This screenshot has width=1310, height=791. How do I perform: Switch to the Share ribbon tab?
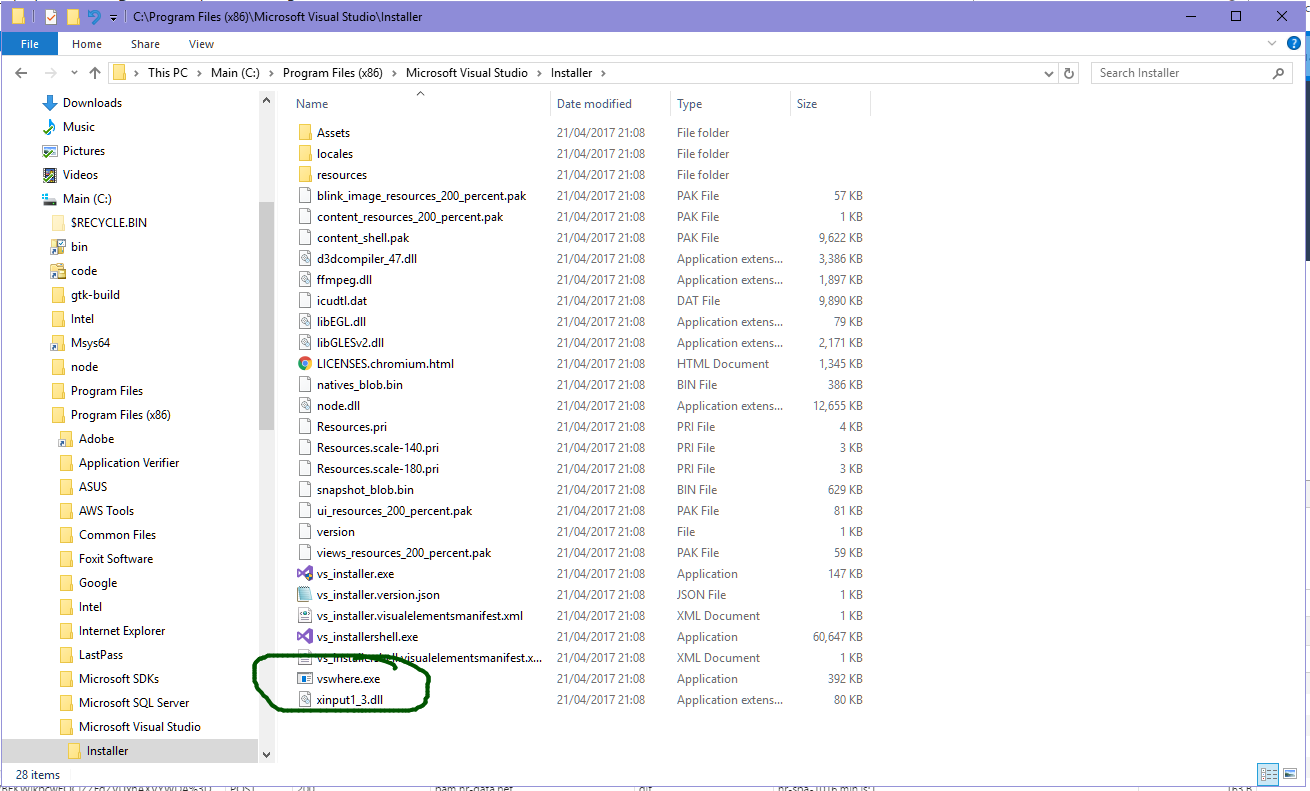(x=145, y=44)
